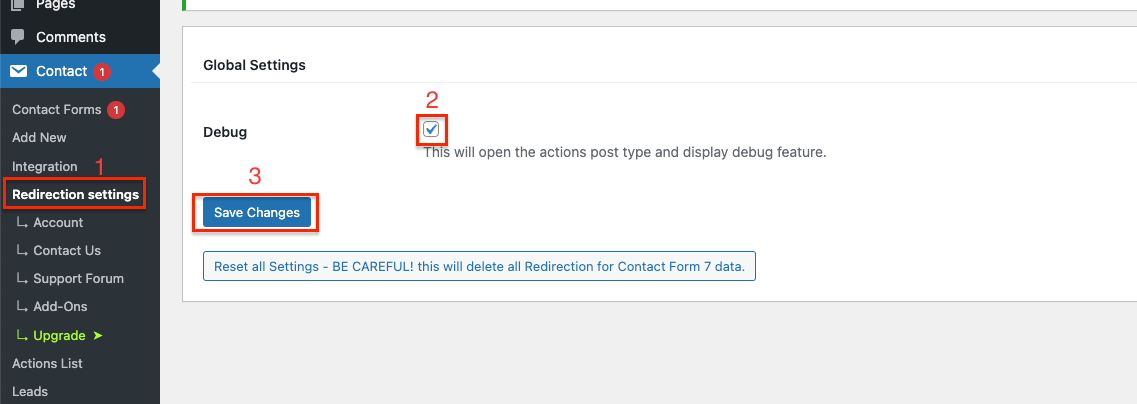
Task: Open the Leads menu item
Action: (30, 391)
